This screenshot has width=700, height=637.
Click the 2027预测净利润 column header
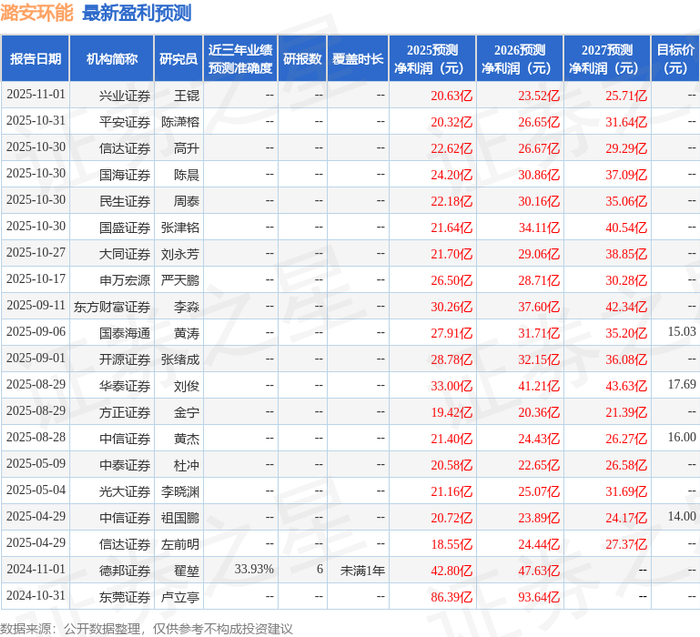pyautogui.click(x=607, y=59)
